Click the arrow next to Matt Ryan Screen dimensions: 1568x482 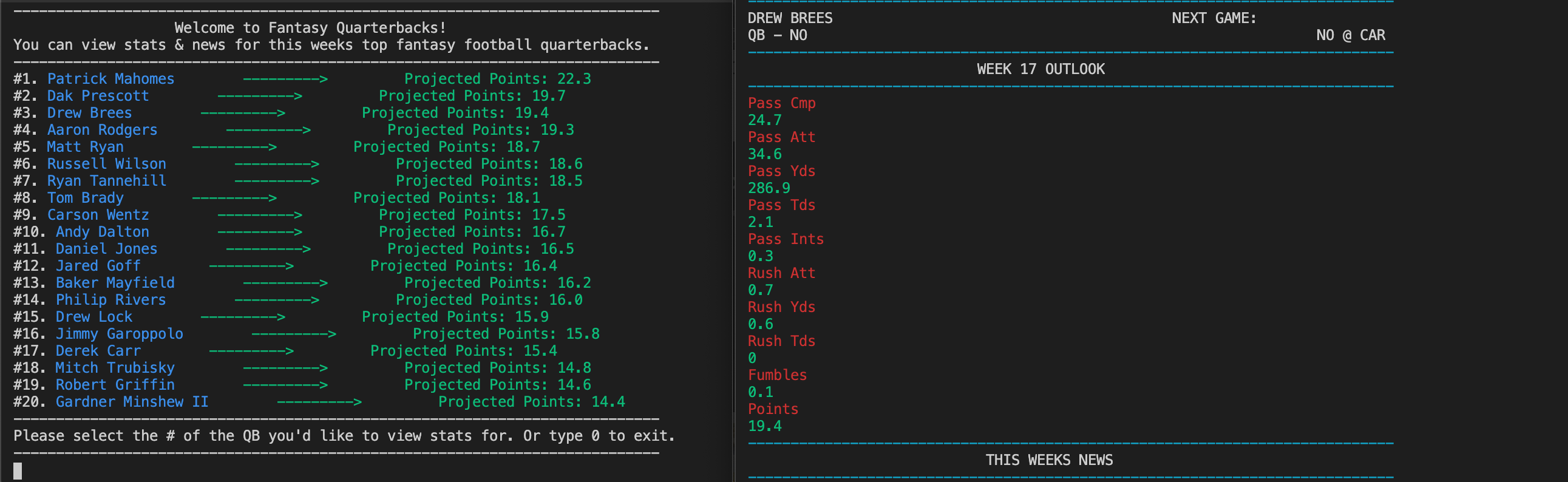click(234, 148)
